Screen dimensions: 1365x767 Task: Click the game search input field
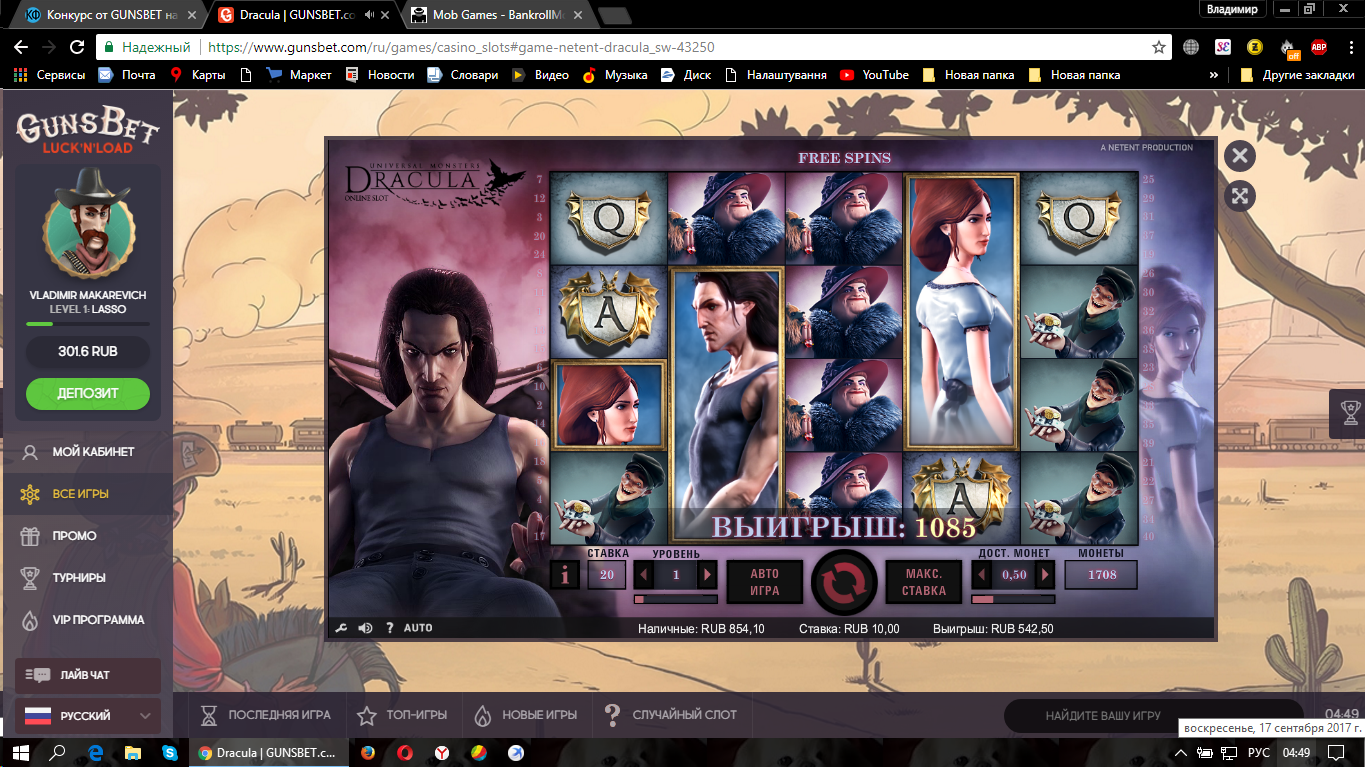[x=1103, y=716]
